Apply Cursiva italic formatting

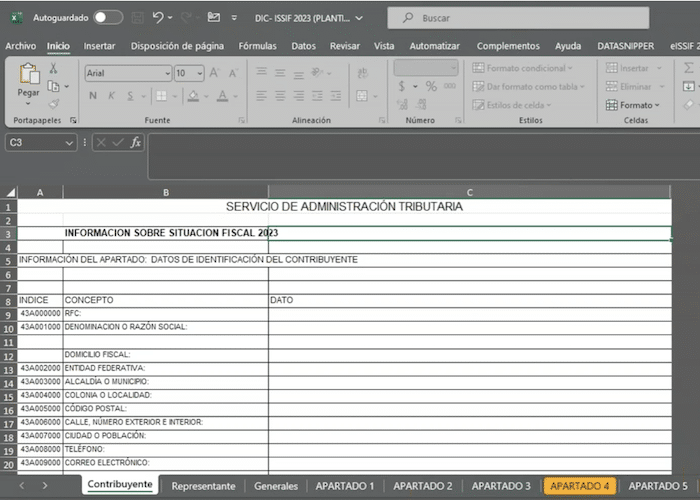[111, 96]
